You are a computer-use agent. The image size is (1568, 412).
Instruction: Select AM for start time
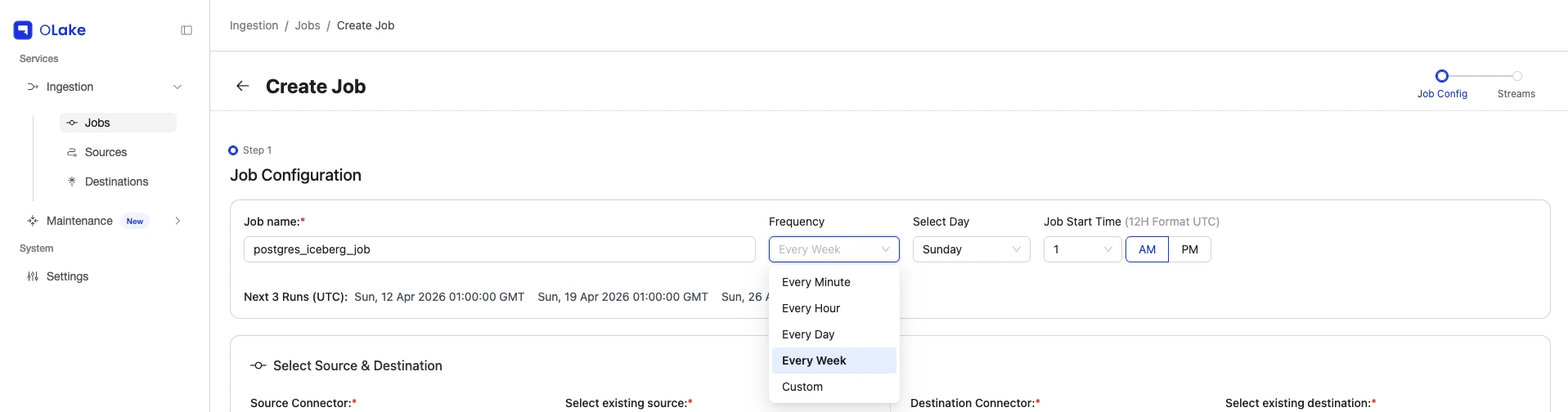coord(1148,249)
